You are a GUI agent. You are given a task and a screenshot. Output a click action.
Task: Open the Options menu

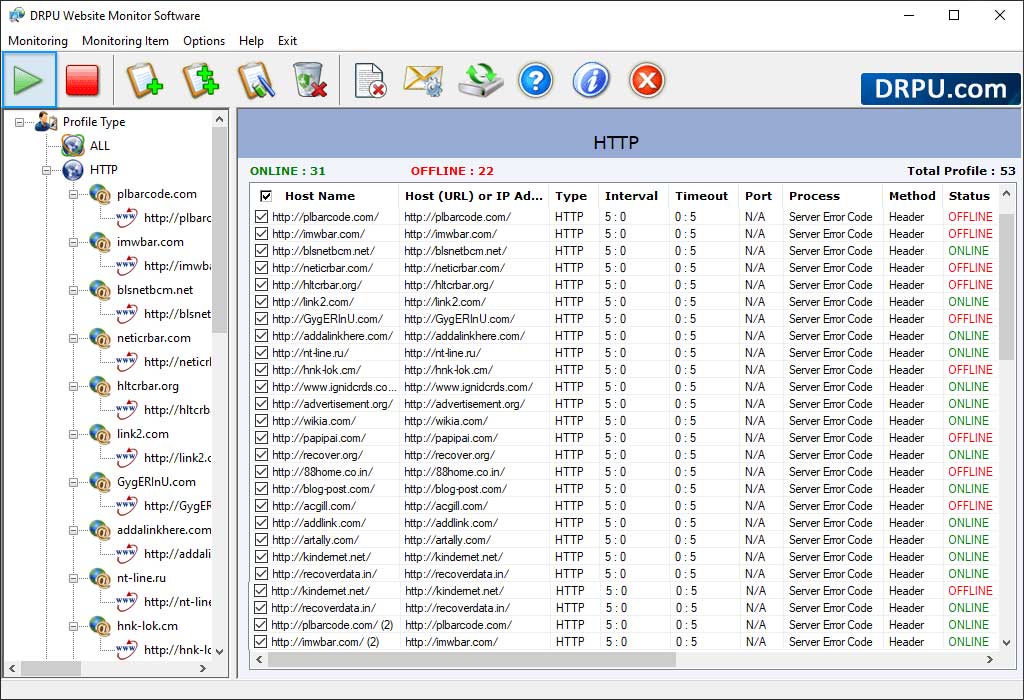click(x=204, y=40)
